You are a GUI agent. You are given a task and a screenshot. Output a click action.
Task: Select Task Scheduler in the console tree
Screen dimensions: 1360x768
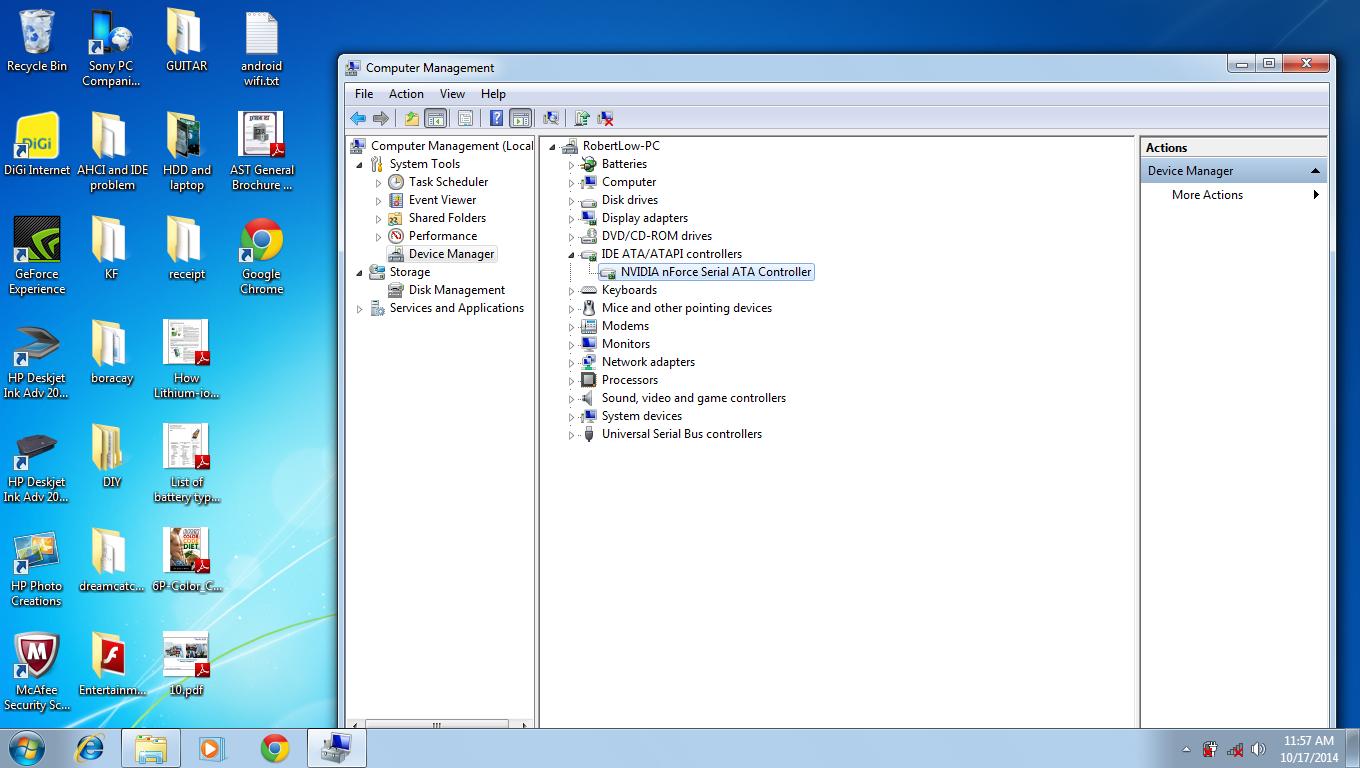pos(448,182)
